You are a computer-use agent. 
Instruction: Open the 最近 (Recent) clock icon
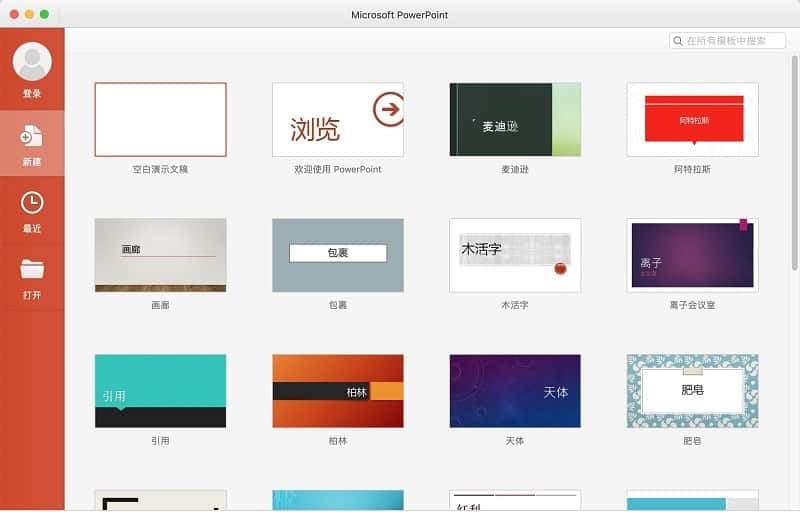point(32,203)
